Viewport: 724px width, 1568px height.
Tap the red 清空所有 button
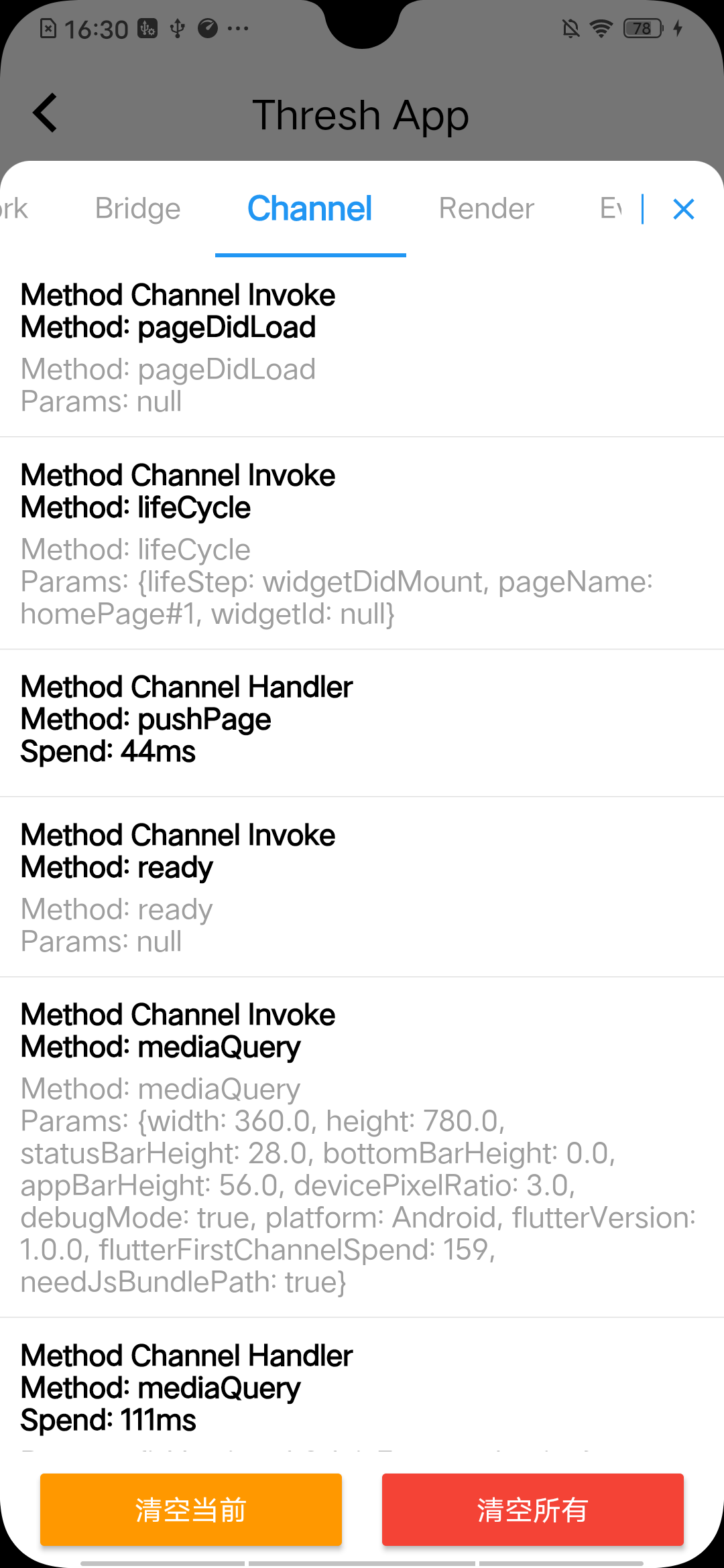pos(533,1510)
